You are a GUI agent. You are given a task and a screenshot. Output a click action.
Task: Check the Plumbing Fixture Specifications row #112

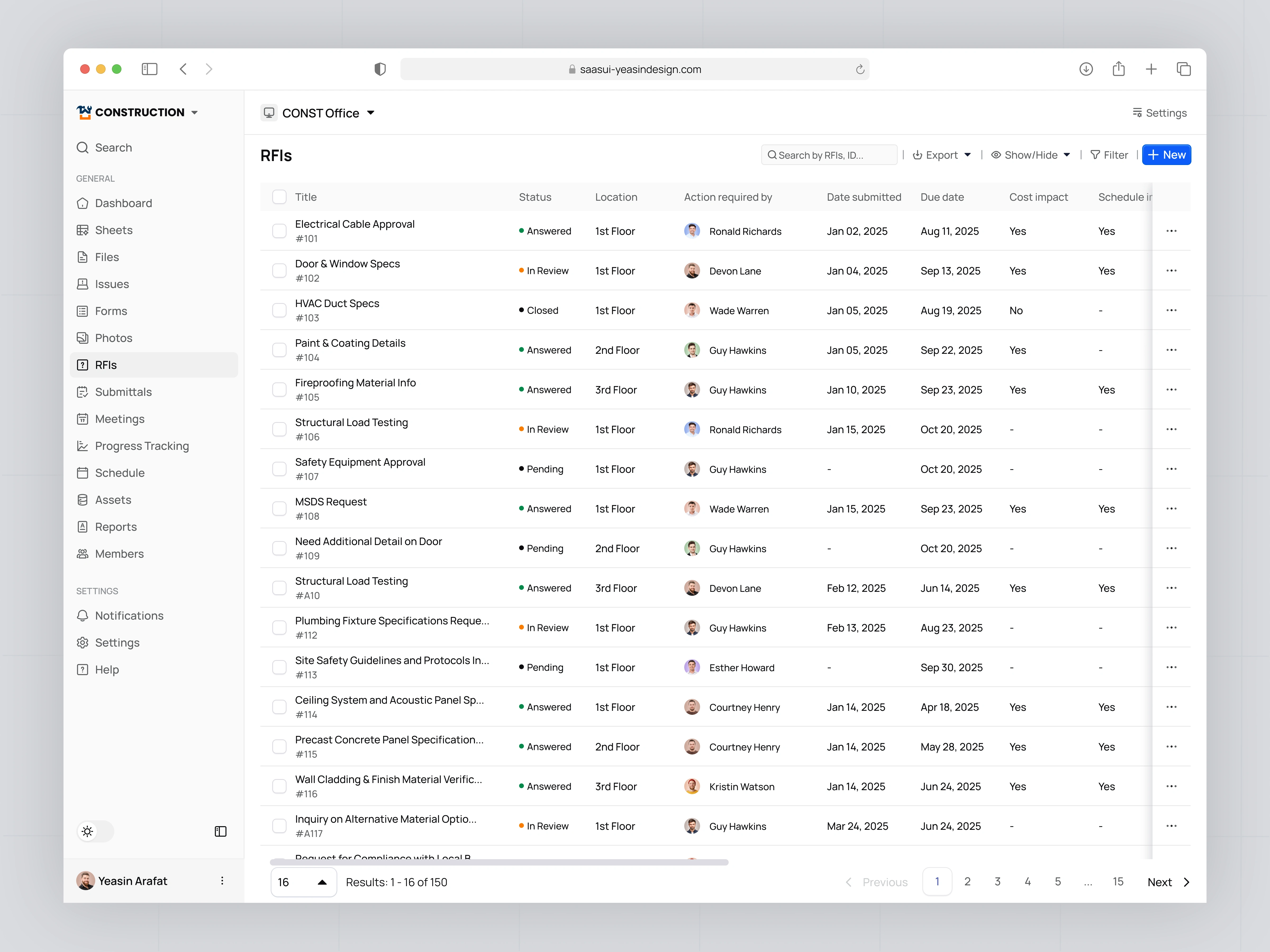pos(279,628)
